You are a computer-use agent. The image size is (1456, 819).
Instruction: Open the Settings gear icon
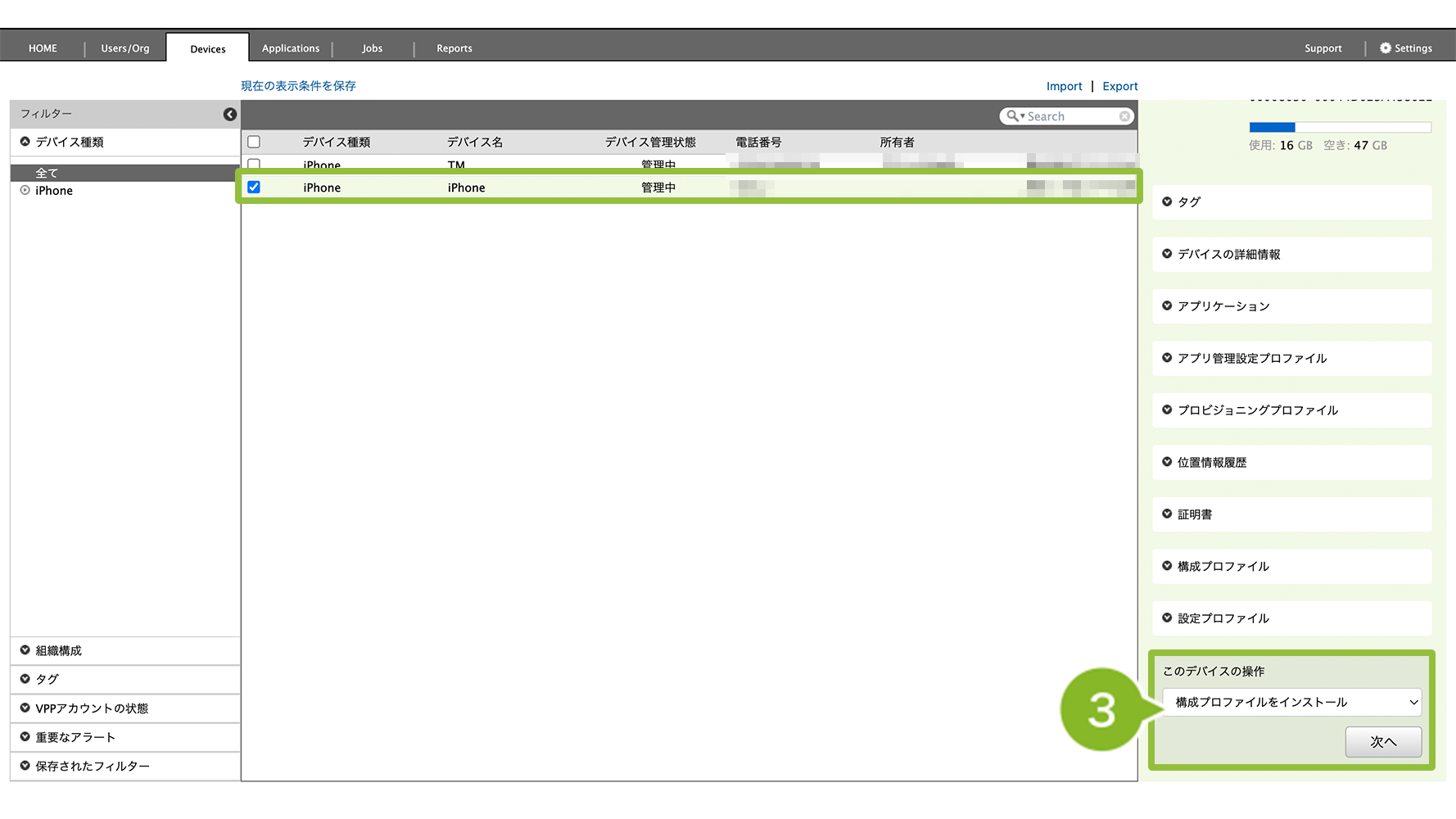[x=1386, y=48]
